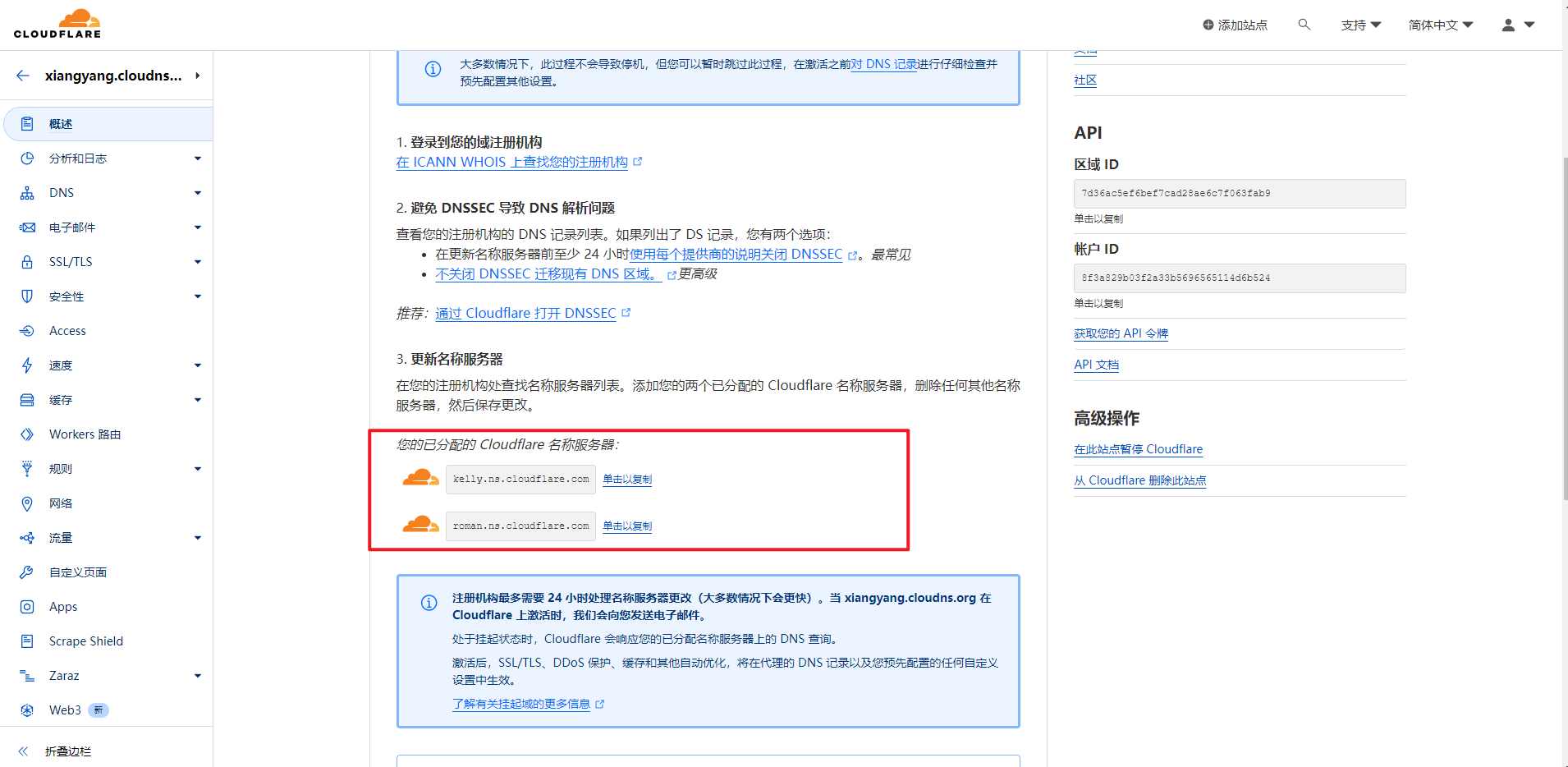Open the xiangyang.cloudns site switcher arrow
Image resolution: width=1568 pixels, height=767 pixels.
198,76
